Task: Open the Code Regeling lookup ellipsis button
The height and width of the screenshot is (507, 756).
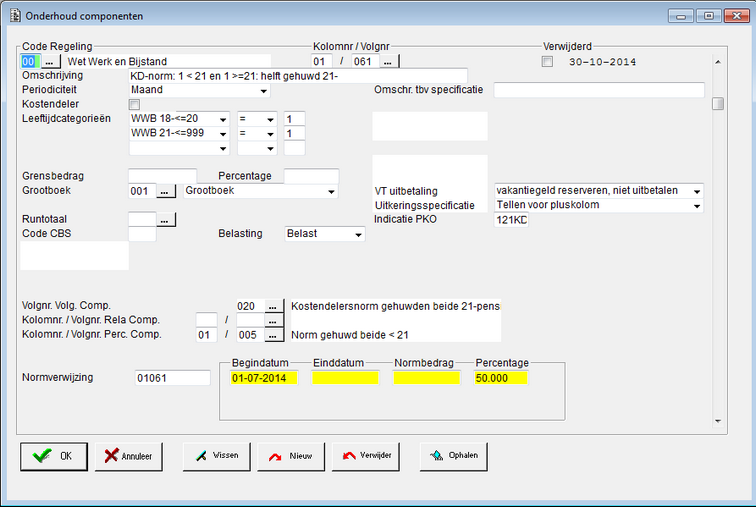Action: click(x=50, y=62)
